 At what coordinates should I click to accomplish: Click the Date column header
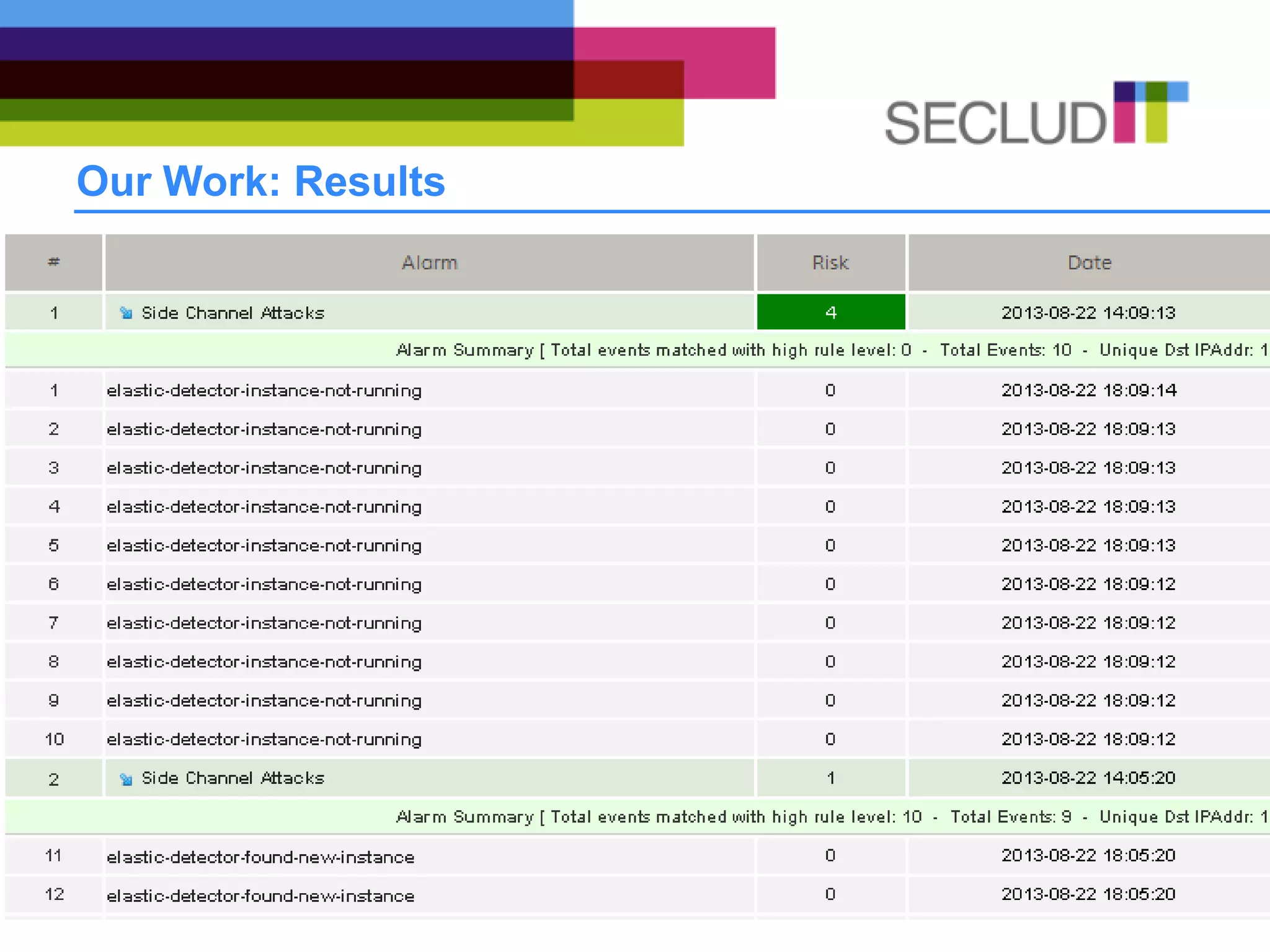point(1090,263)
